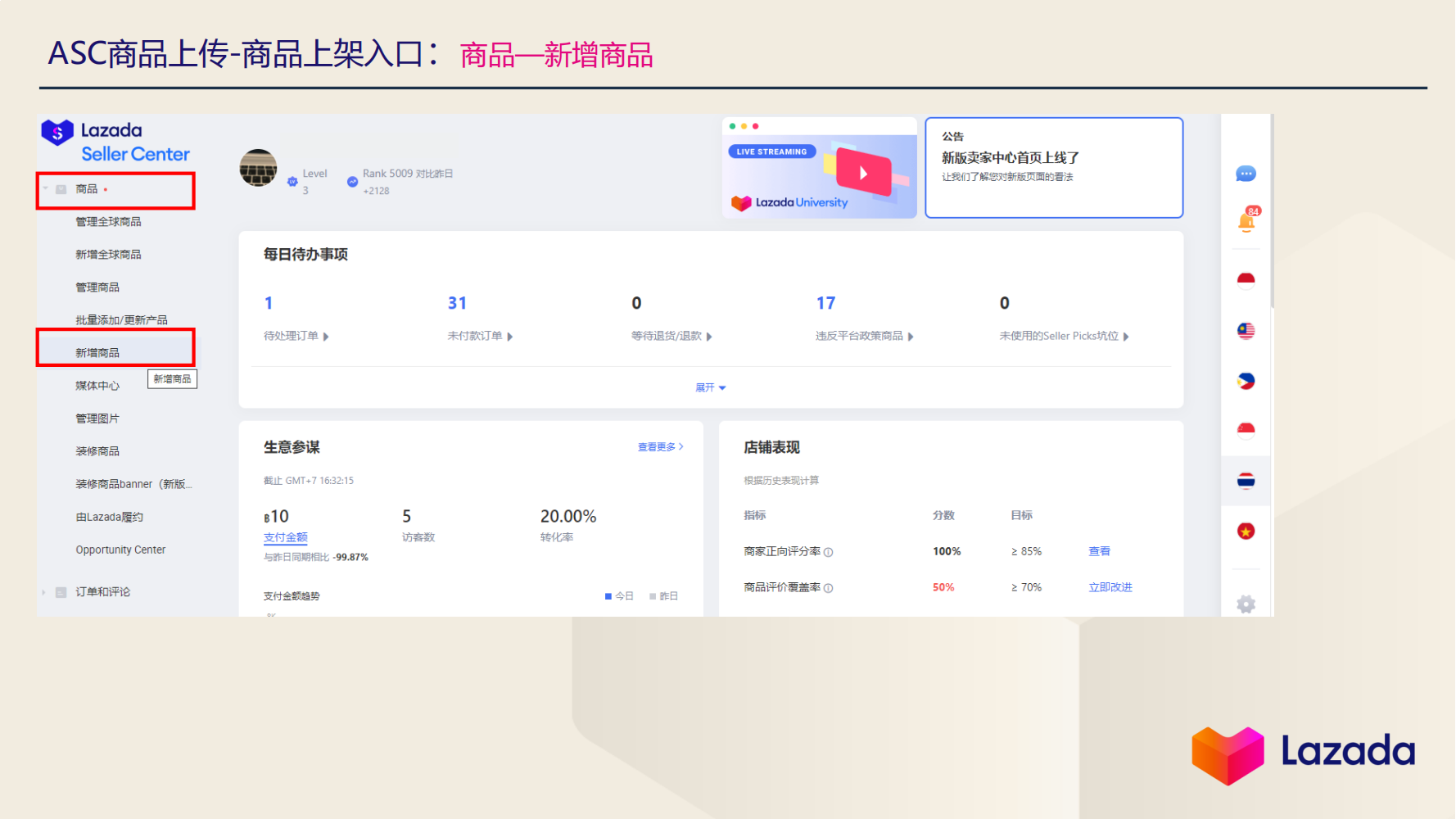Expand the 每日待办事项 section via 展开
The image size is (1456, 819).
709,387
